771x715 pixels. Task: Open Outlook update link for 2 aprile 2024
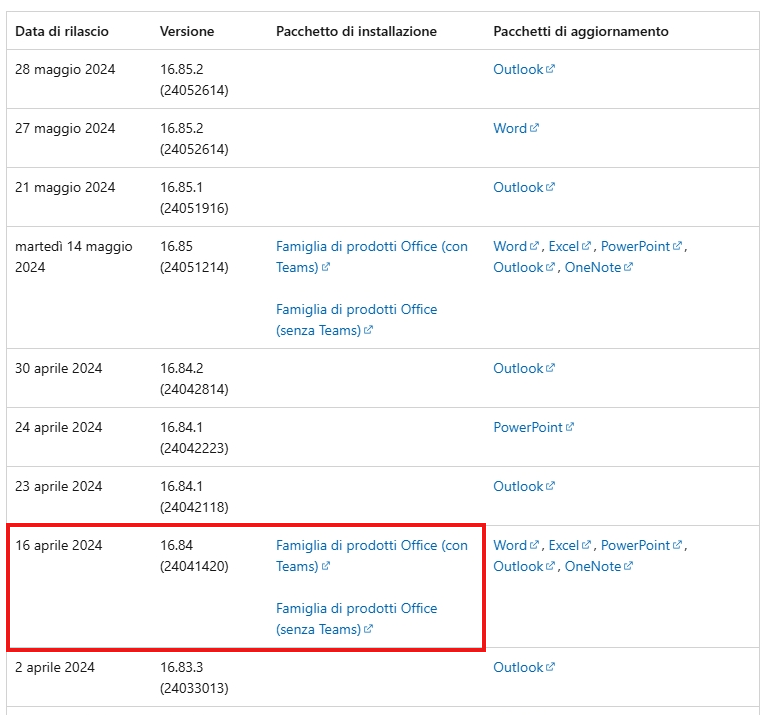tap(524, 667)
